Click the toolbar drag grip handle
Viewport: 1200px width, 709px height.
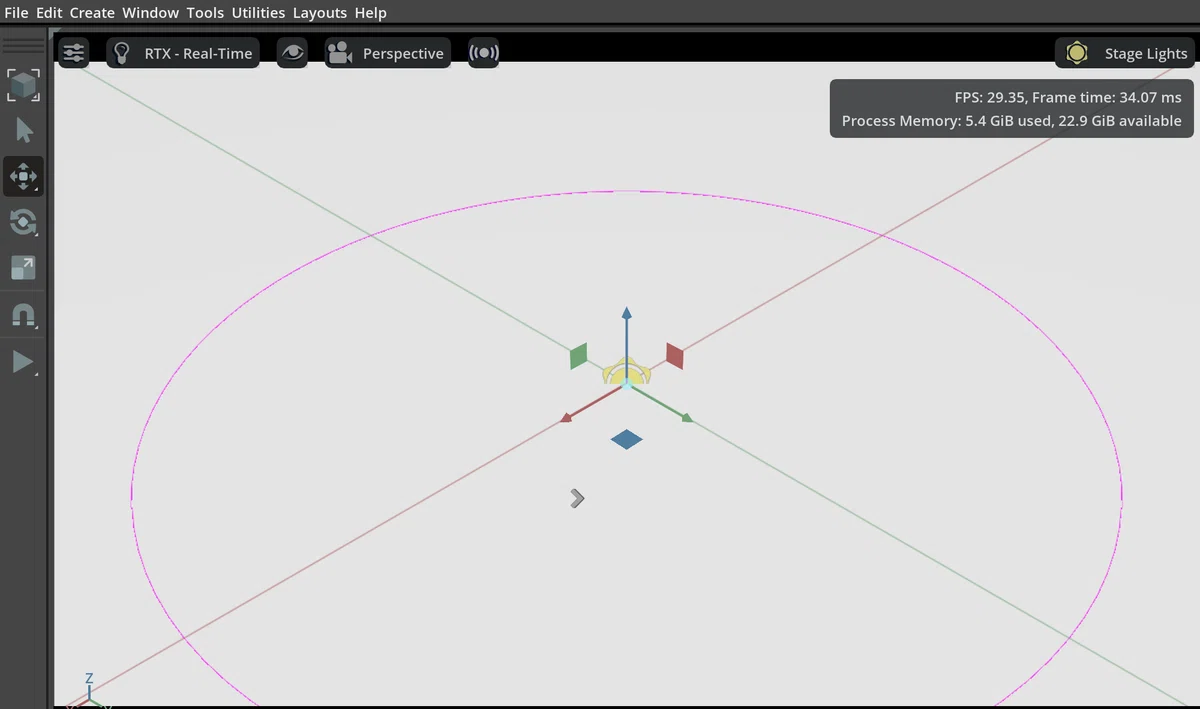(24, 46)
